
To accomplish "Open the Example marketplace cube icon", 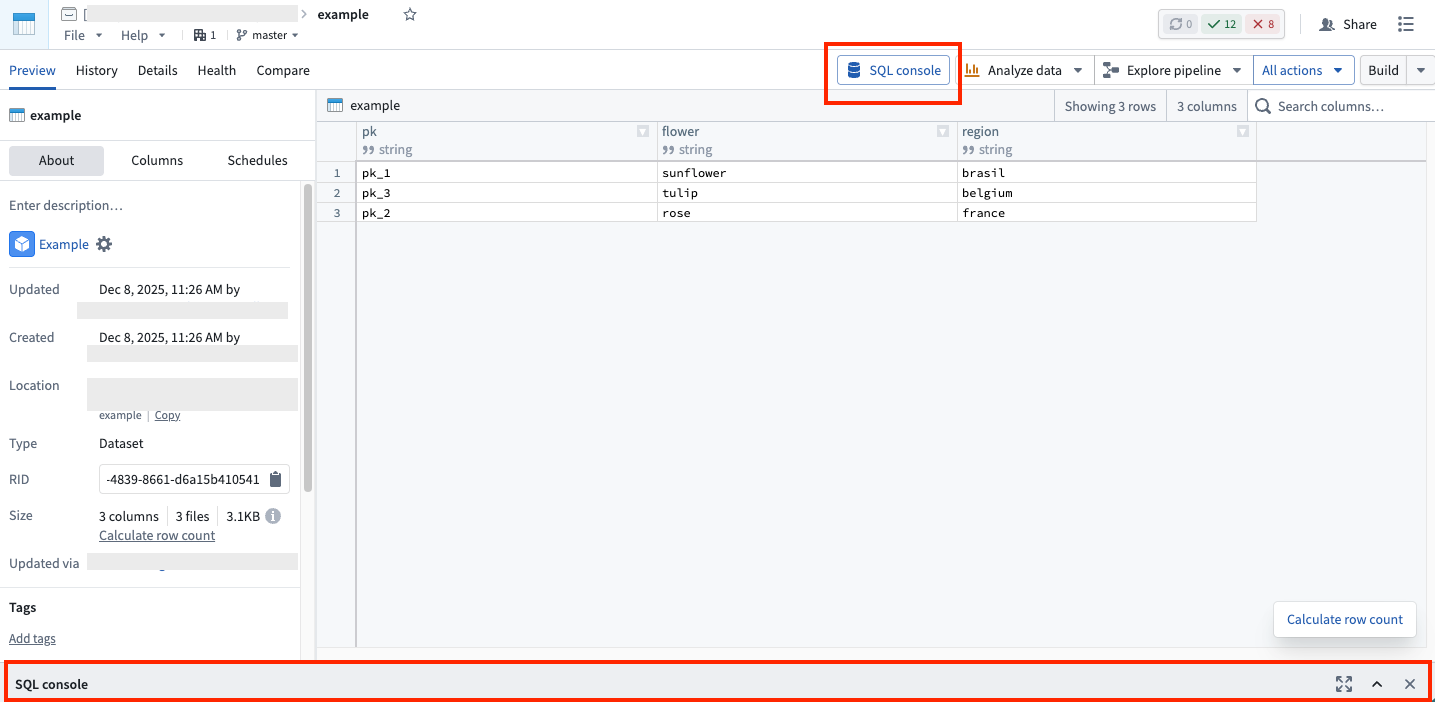I will (x=21, y=243).
